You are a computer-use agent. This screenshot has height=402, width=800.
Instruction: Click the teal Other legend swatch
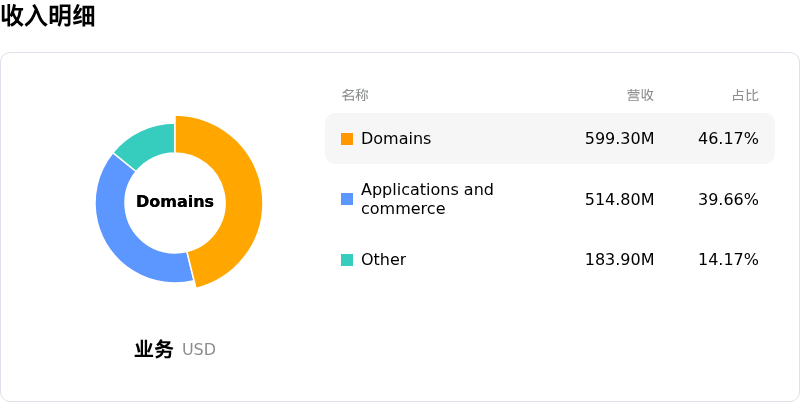click(347, 260)
